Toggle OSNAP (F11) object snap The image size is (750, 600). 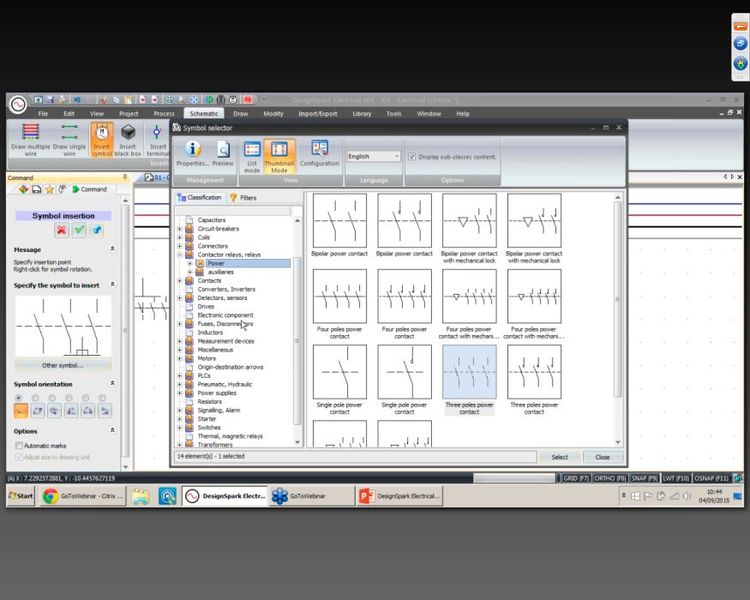(711, 478)
